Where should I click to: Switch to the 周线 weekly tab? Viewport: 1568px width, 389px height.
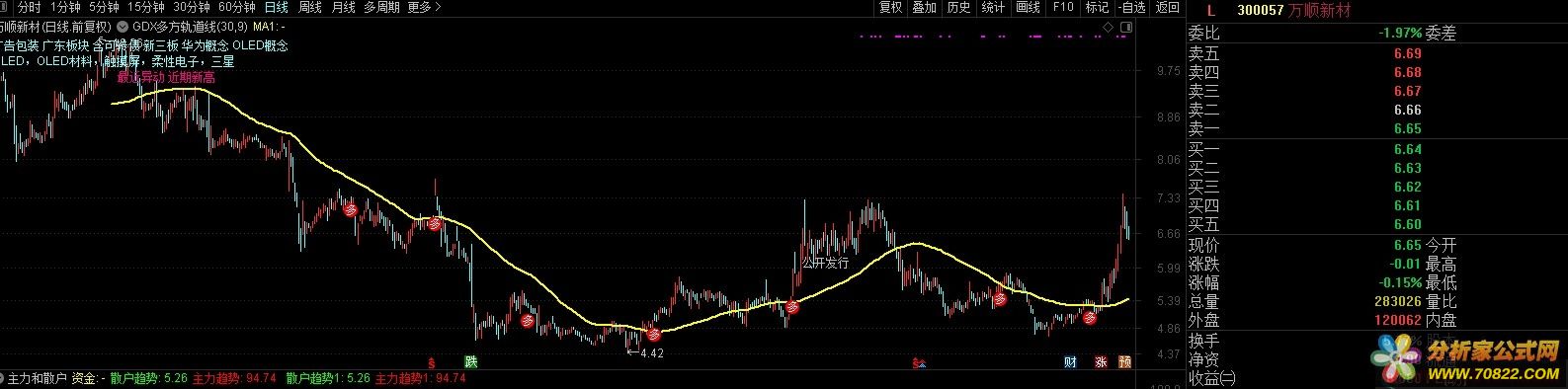point(310,7)
